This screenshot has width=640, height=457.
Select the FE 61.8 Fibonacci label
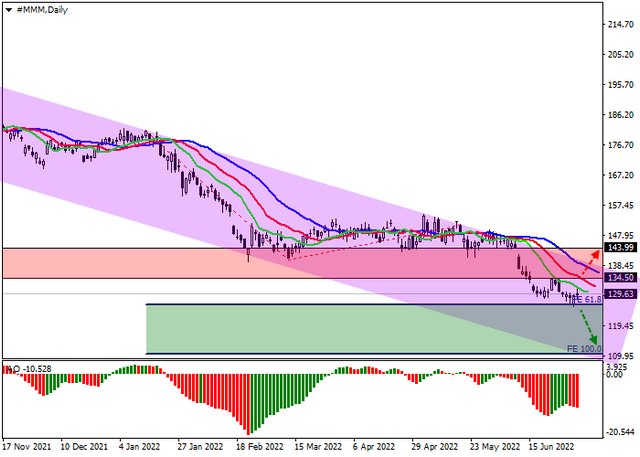point(588,300)
